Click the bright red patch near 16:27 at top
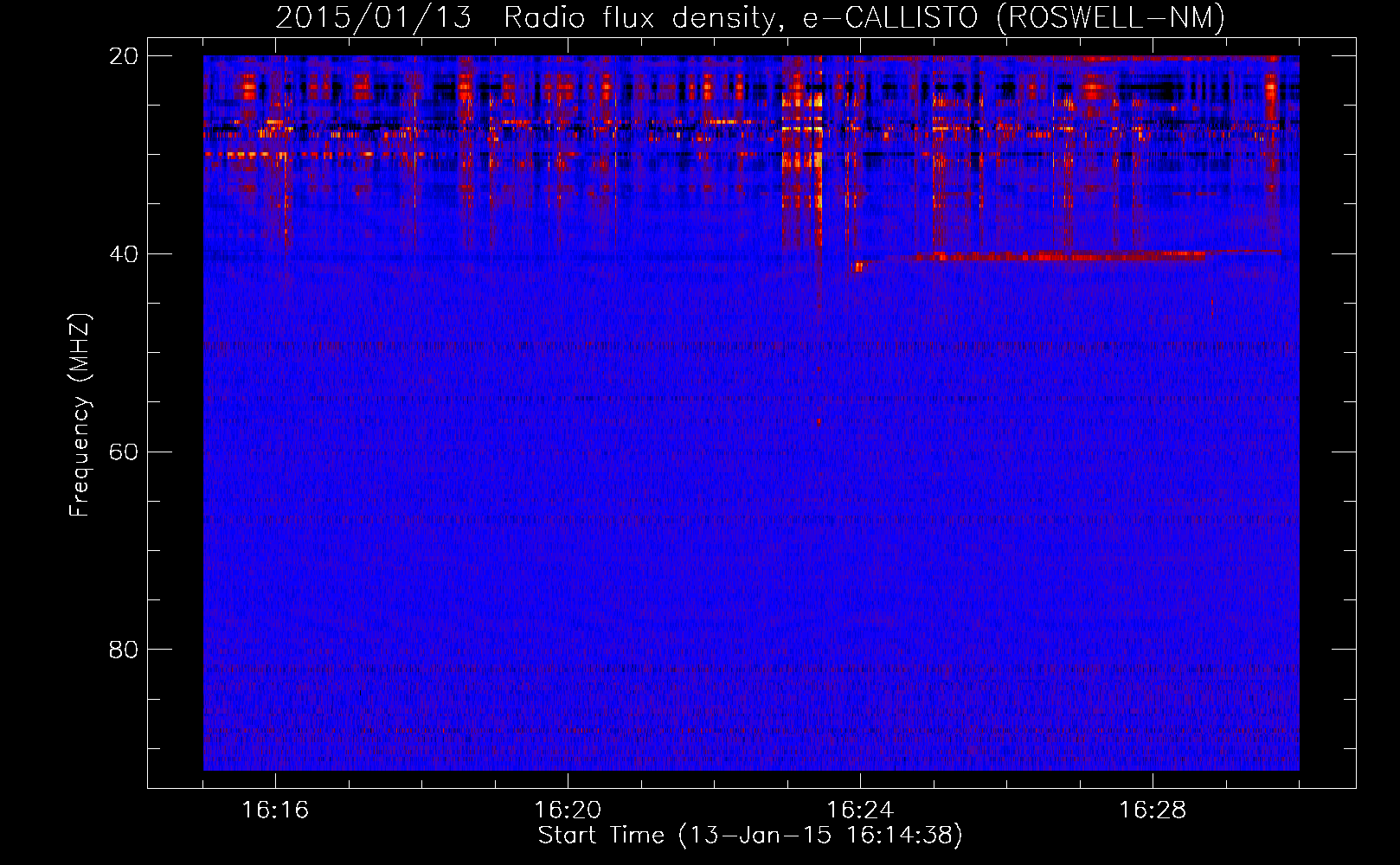The image size is (1400, 865). [1093, 86]
